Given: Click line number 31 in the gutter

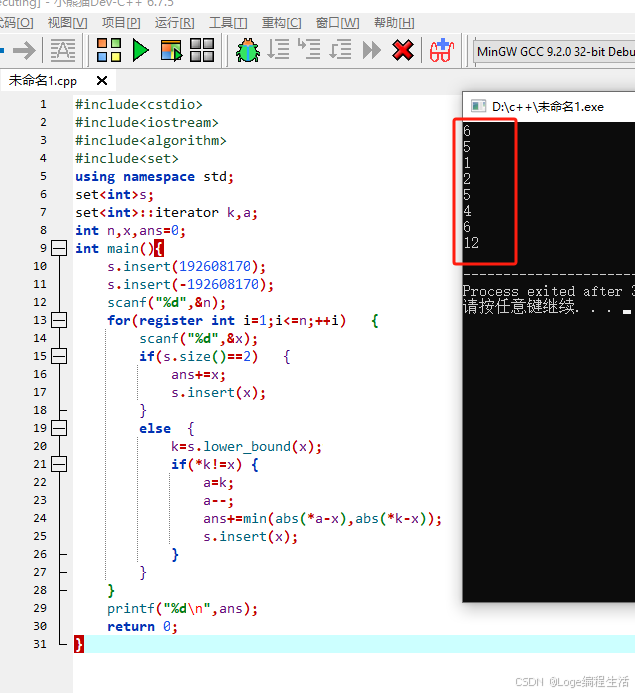Looking at the screenshot, I should [x=40, y=644].
